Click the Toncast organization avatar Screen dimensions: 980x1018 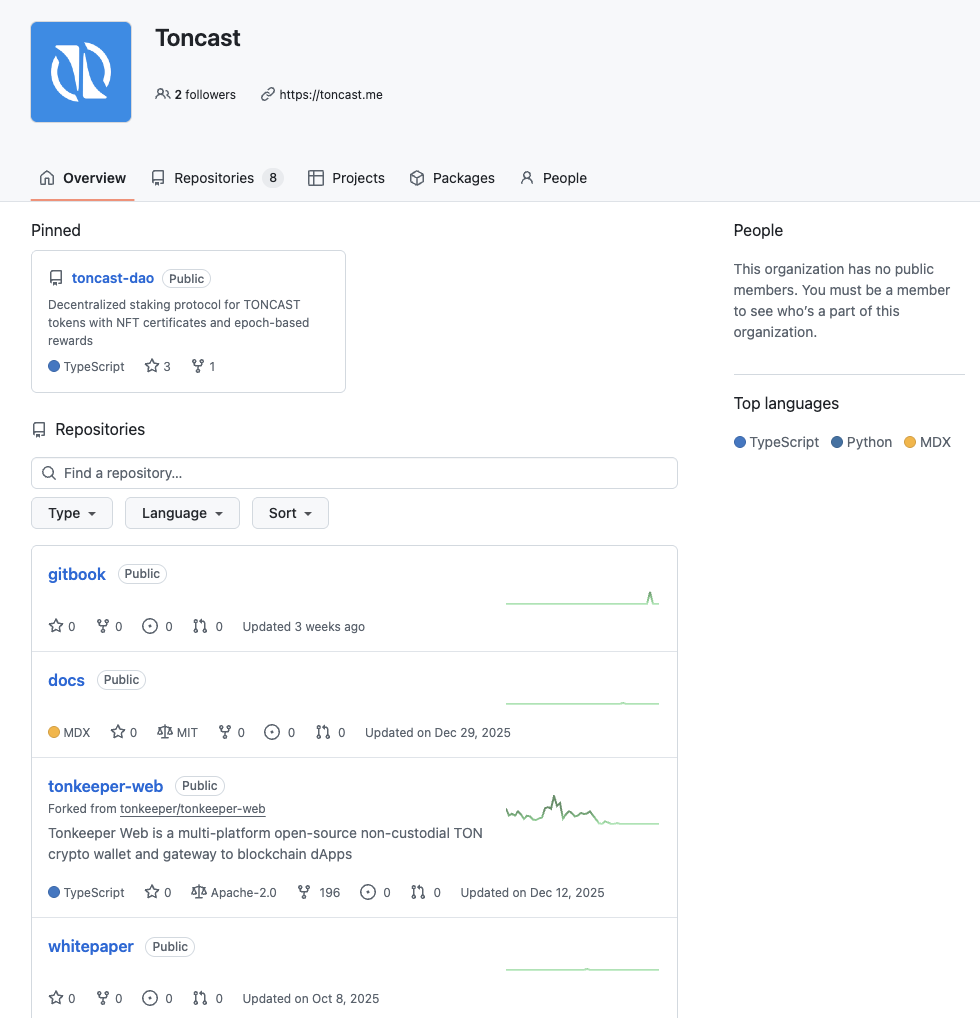point(80,71)
